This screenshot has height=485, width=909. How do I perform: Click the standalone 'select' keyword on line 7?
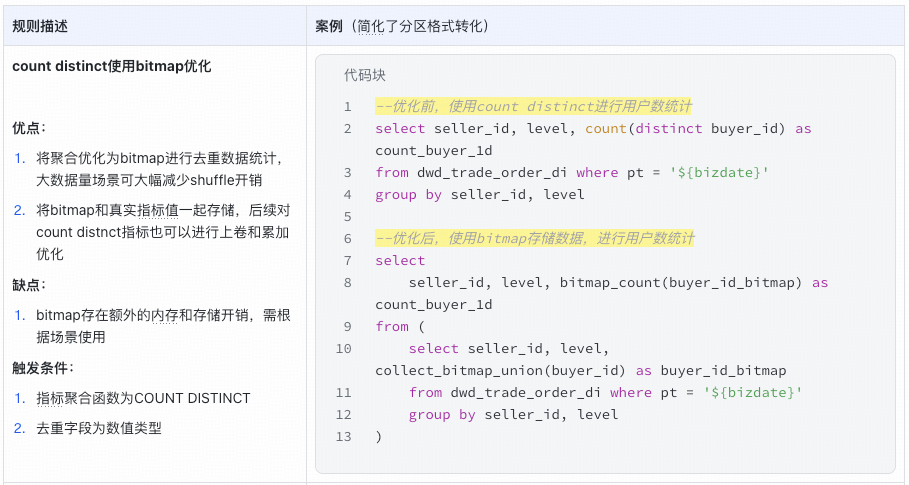[x=400, y=261]
